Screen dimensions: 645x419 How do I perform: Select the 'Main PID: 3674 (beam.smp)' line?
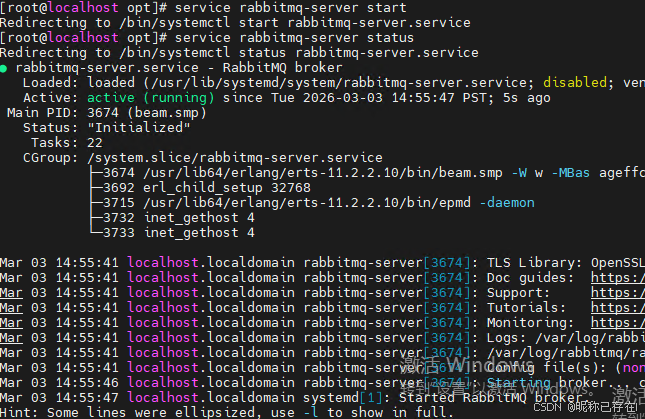click(x=107, y=113)
